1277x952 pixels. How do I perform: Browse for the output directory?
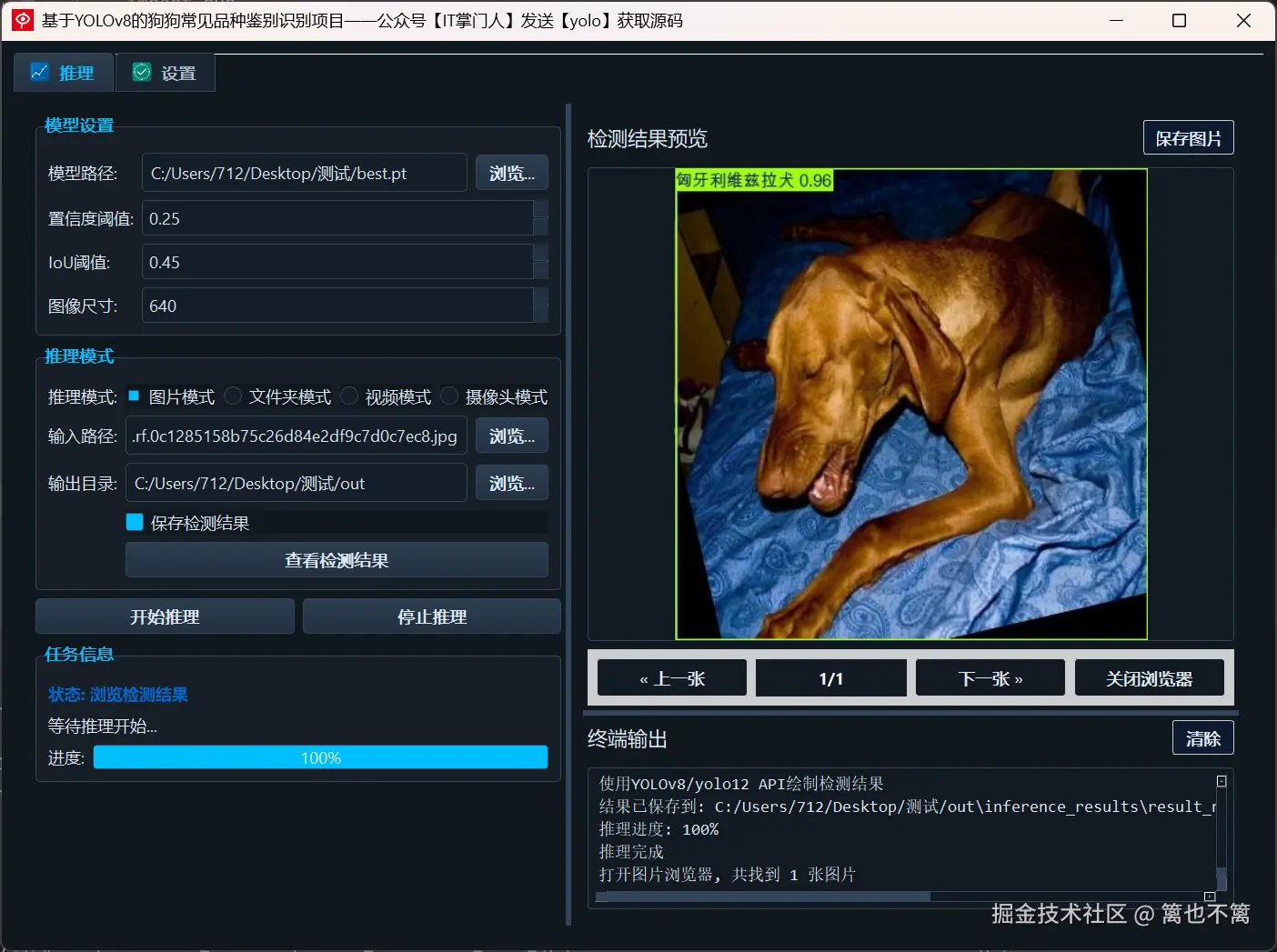point(512,483)
